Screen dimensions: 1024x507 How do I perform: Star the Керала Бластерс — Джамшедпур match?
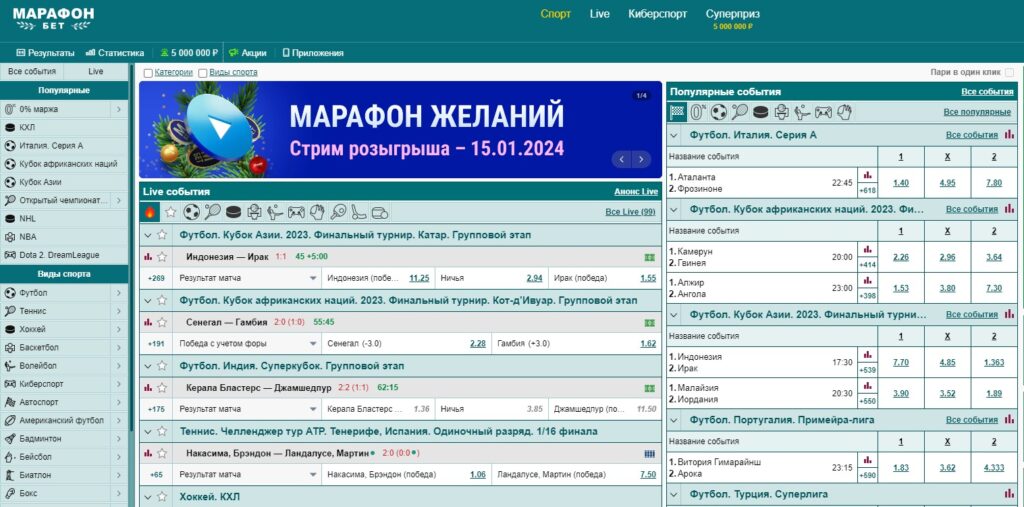click(x=162, y=387)
